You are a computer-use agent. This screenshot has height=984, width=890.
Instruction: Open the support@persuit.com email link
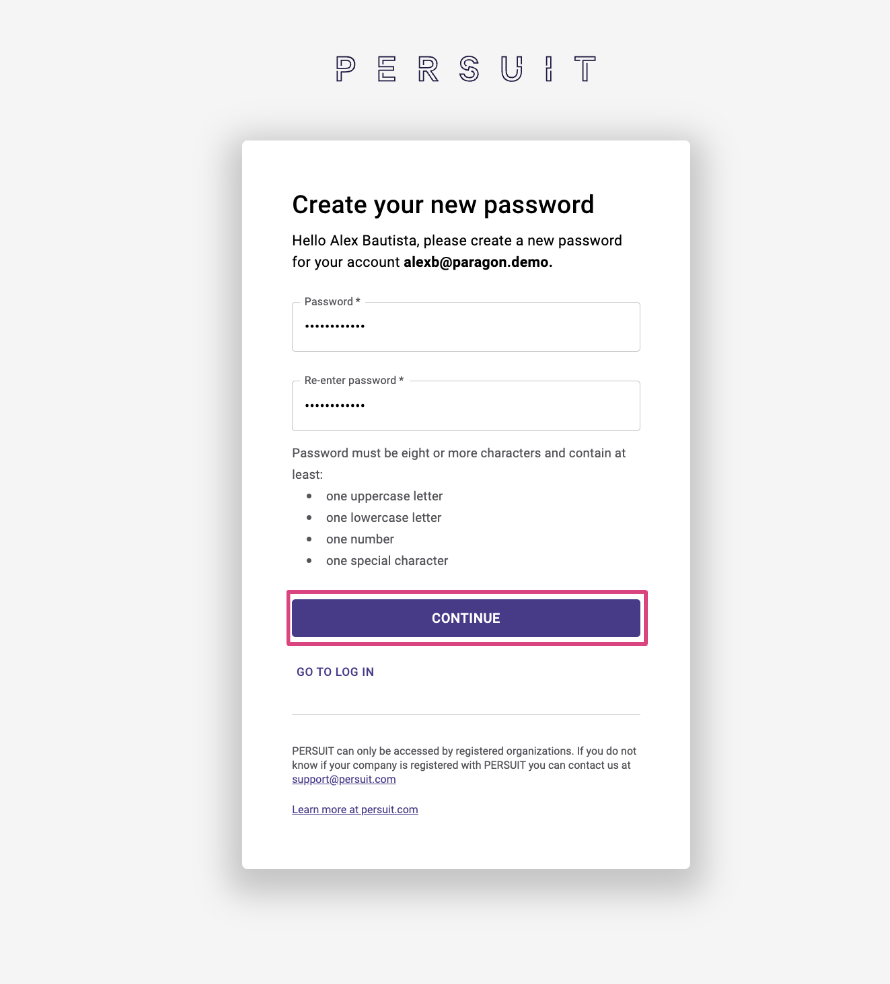click(x=344, y=779)
